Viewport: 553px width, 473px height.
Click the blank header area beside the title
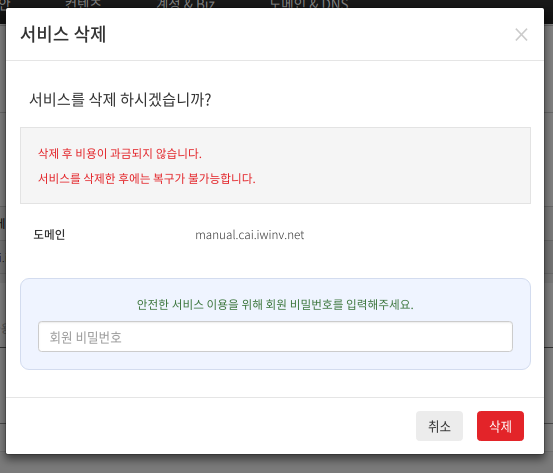click(310, 35)
